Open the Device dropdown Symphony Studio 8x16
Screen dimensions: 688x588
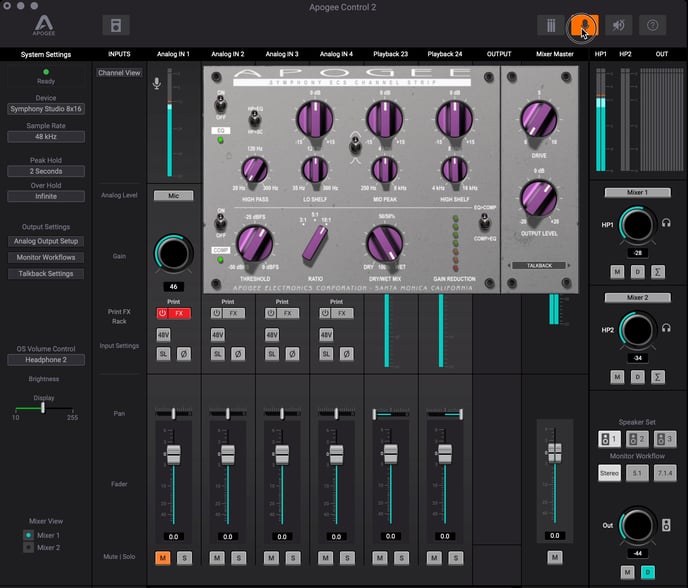tap(46, 109)
